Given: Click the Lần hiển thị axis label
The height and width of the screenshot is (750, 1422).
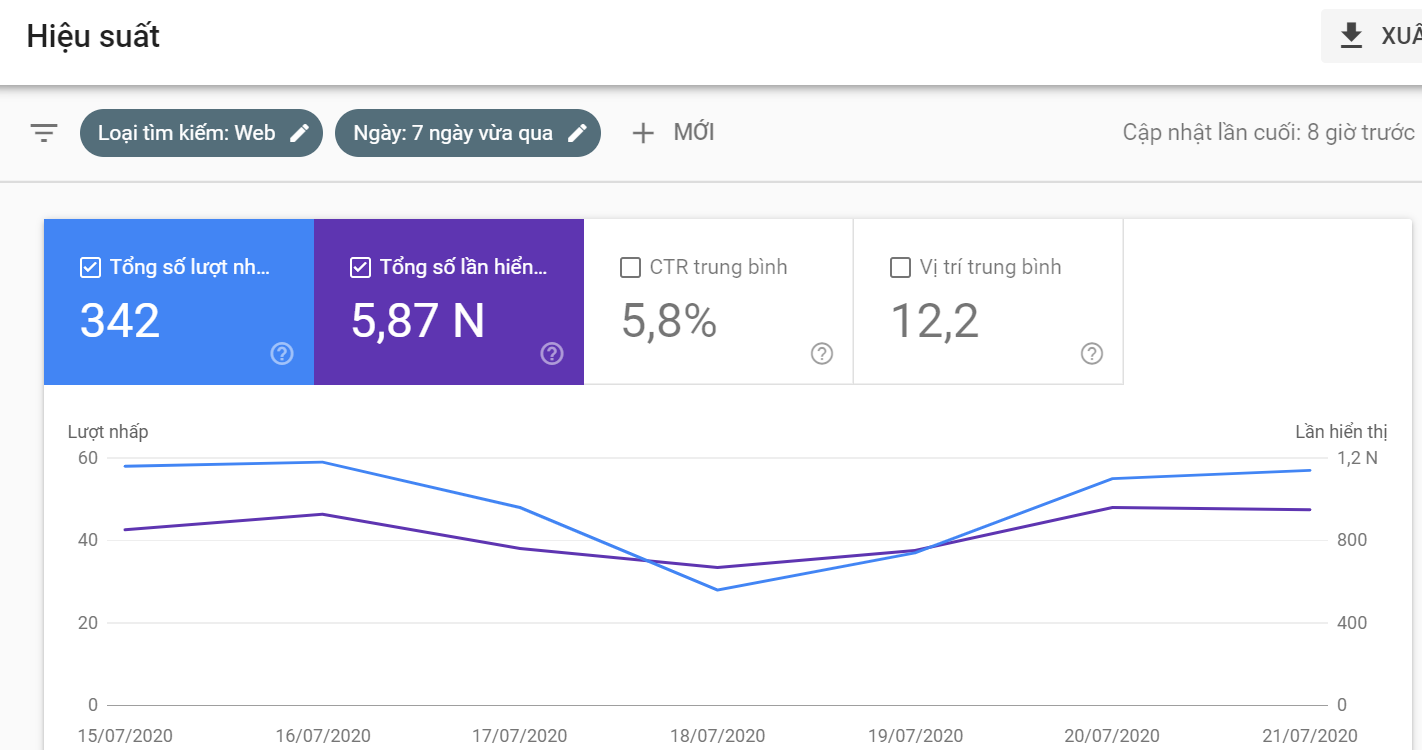Looking at the screenshot, I should coord(1341,432).
